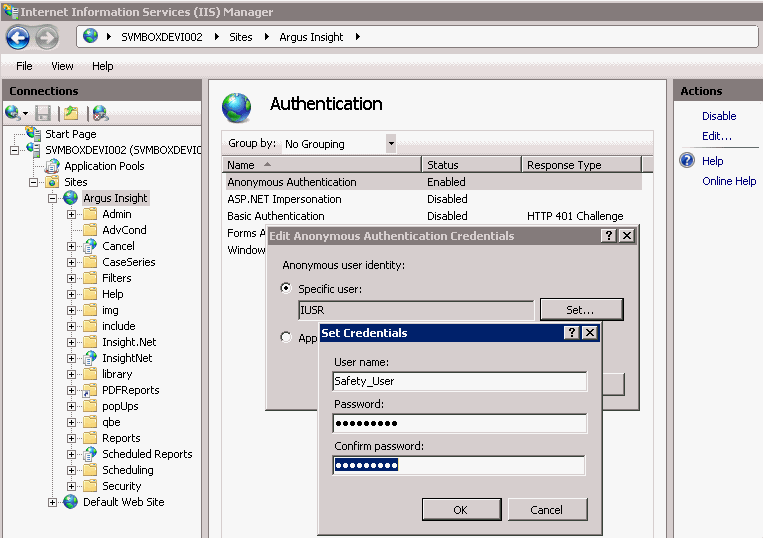Click the Password field
Viewport: 763px width, 538px height.
[460, 423]
